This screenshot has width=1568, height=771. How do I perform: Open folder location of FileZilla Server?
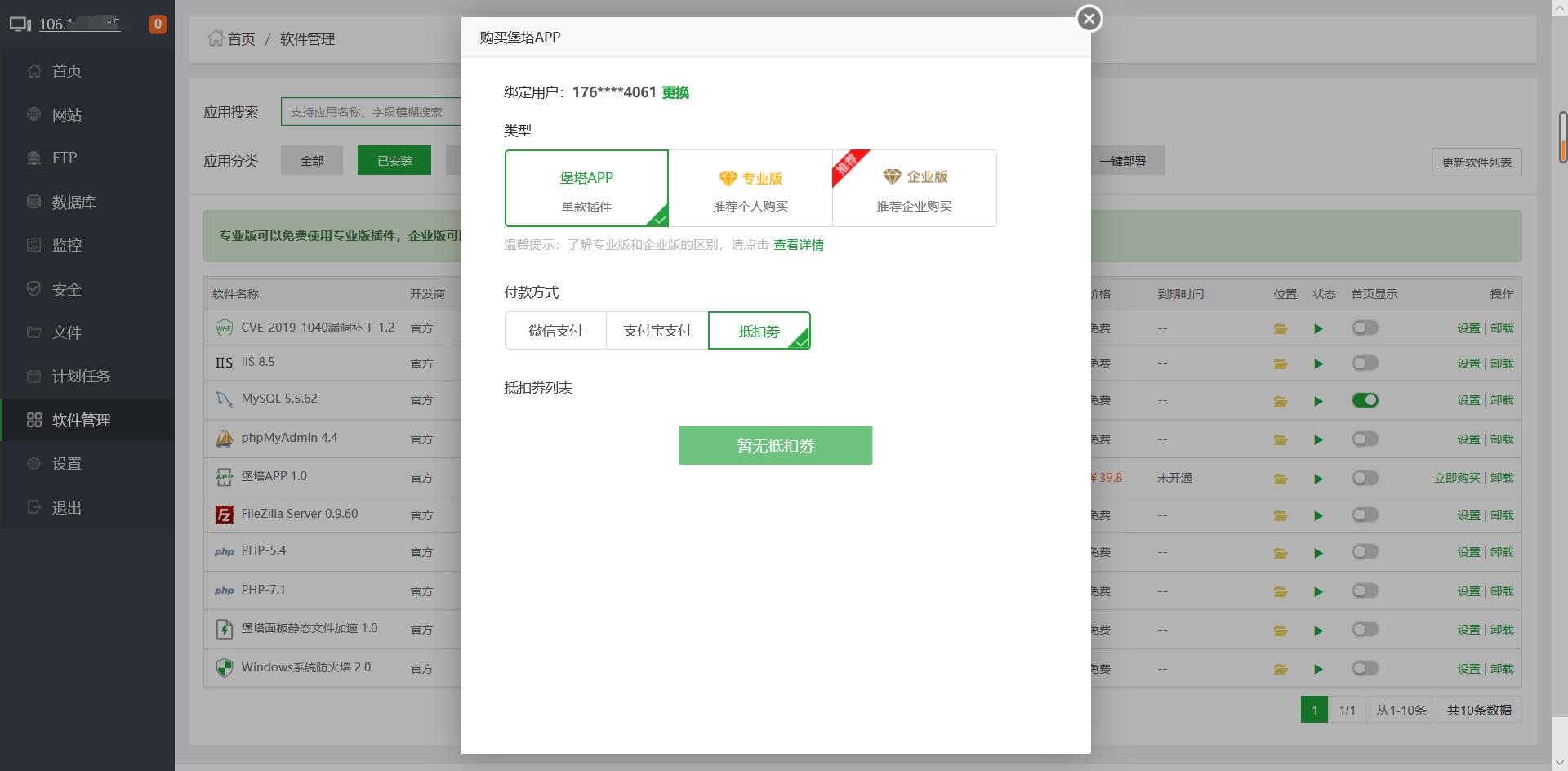[x=1281, y=516]
